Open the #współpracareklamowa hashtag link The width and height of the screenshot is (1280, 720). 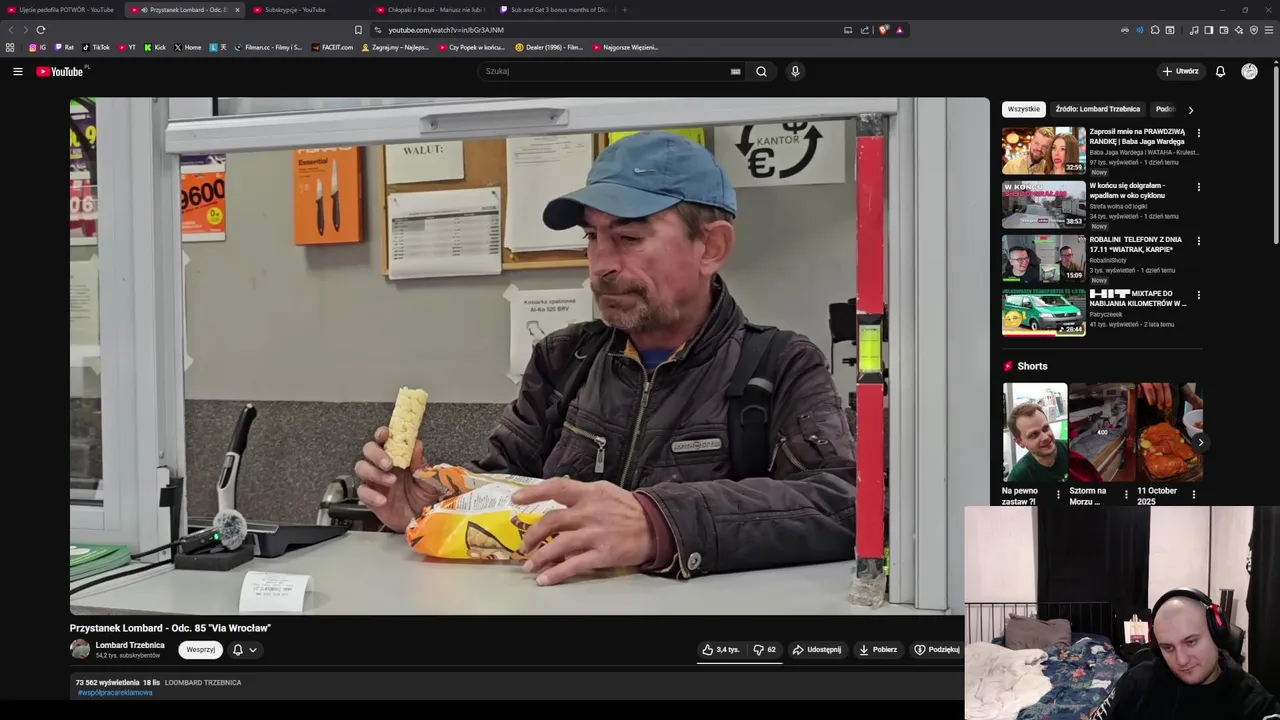click(115, 693)
